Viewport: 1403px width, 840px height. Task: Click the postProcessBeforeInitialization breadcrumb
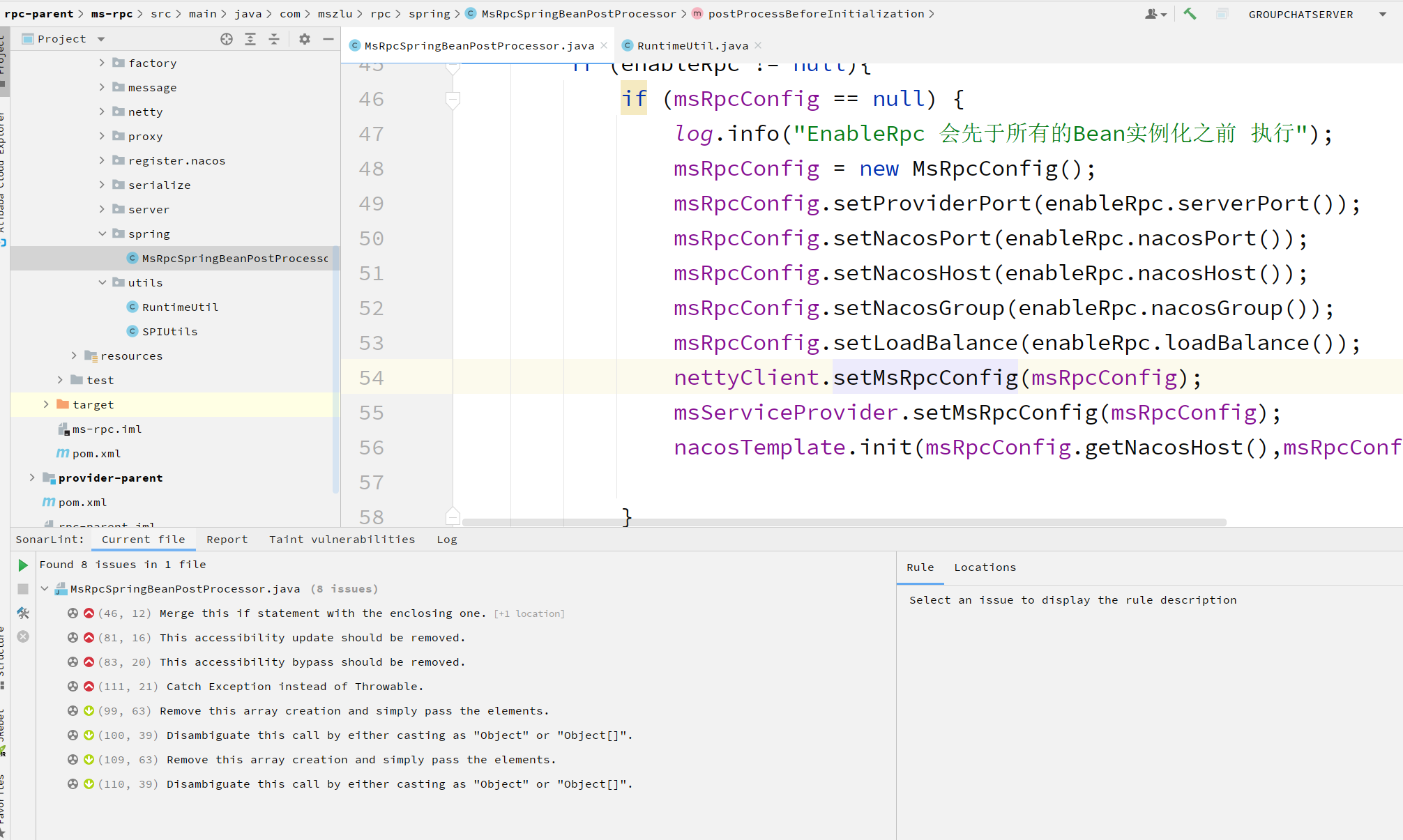tap(816, 14)
